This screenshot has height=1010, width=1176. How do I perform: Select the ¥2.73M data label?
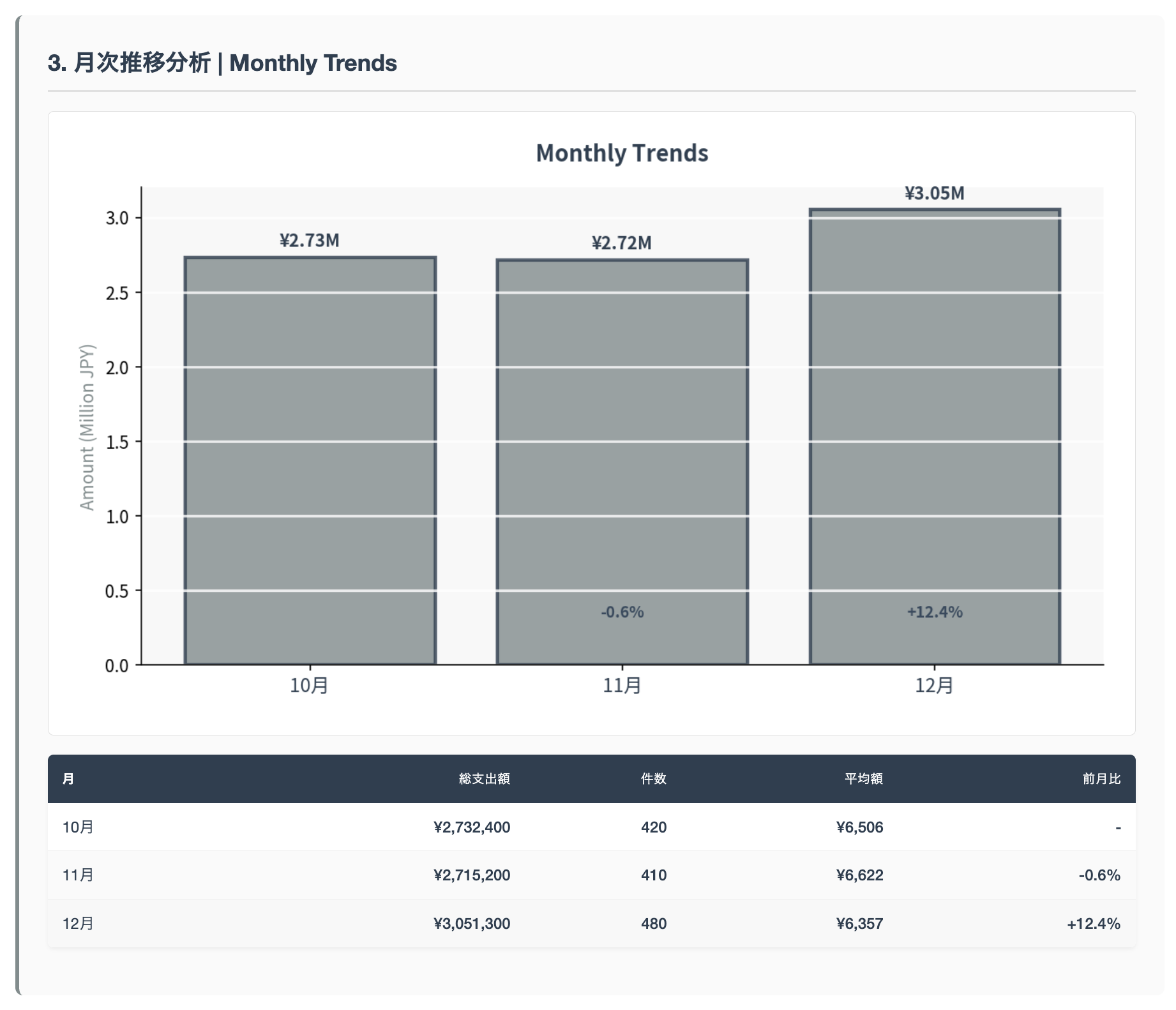(310, 241)
